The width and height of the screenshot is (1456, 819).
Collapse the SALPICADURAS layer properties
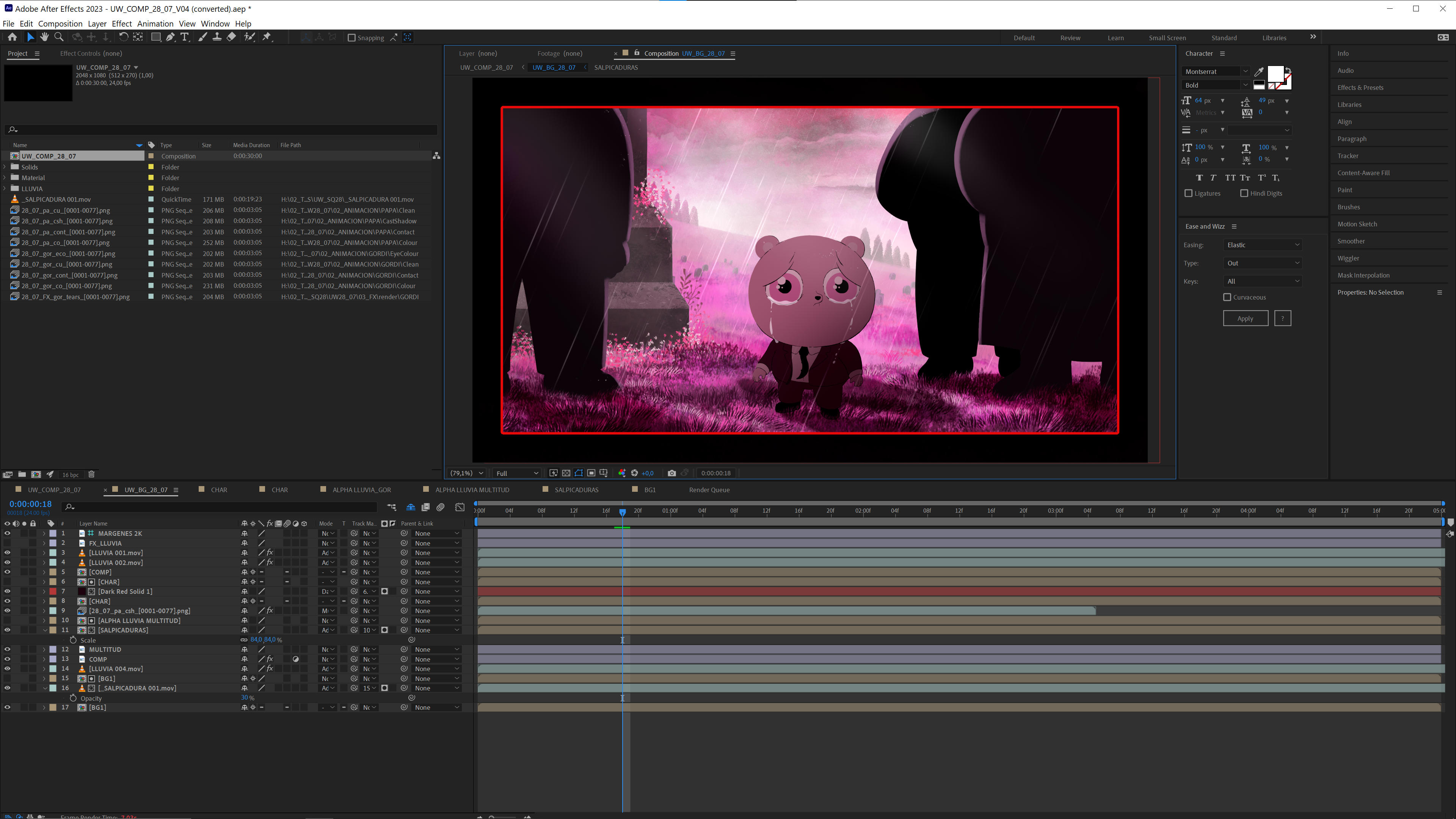[x=45, y=630]
